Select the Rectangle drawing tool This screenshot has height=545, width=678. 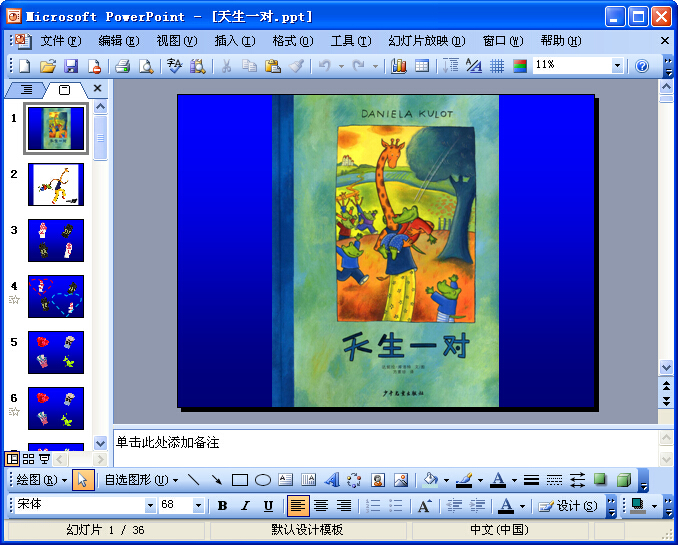240,480
